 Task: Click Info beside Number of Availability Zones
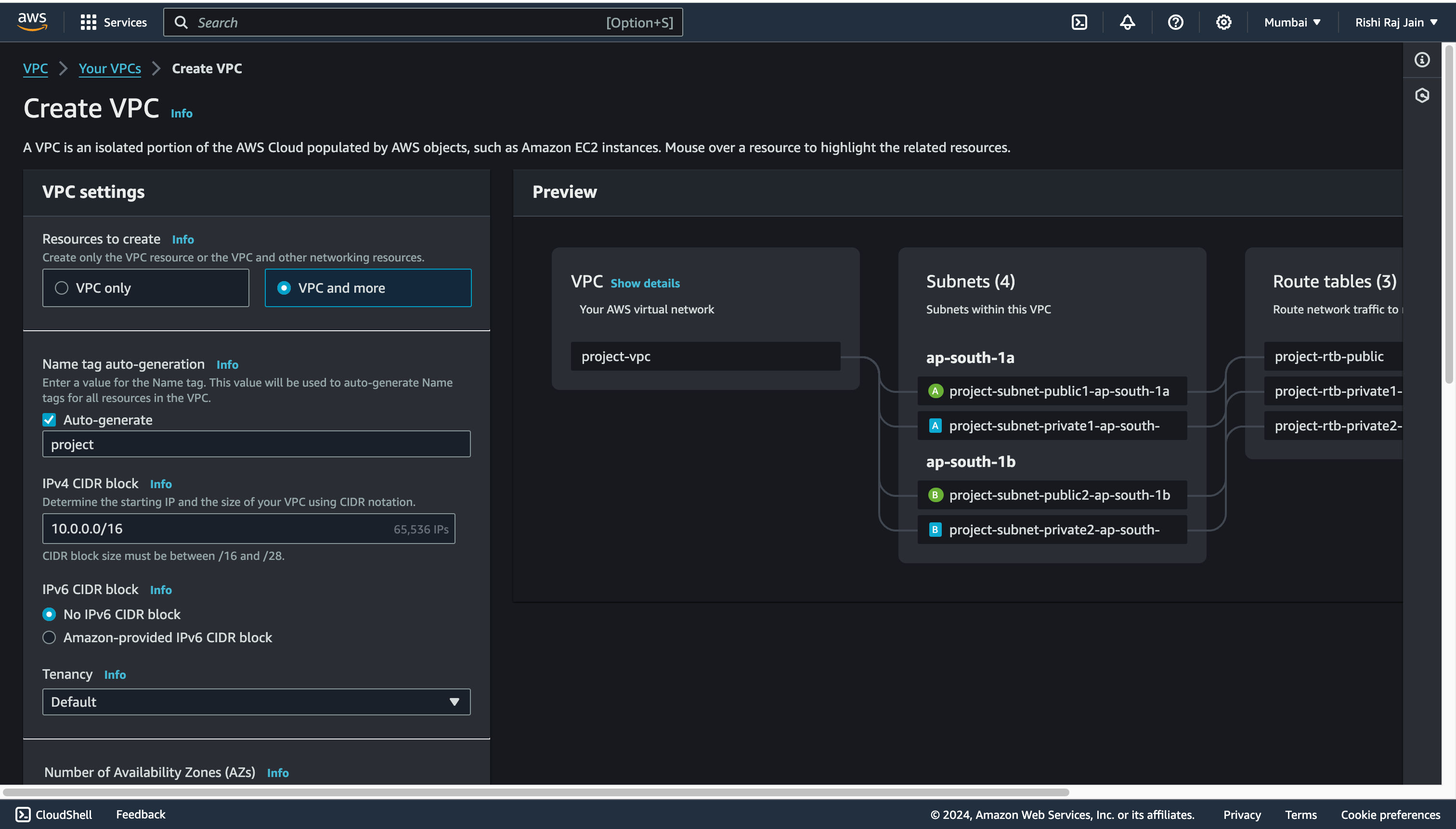pyautogui.click(x=278, y=773)
